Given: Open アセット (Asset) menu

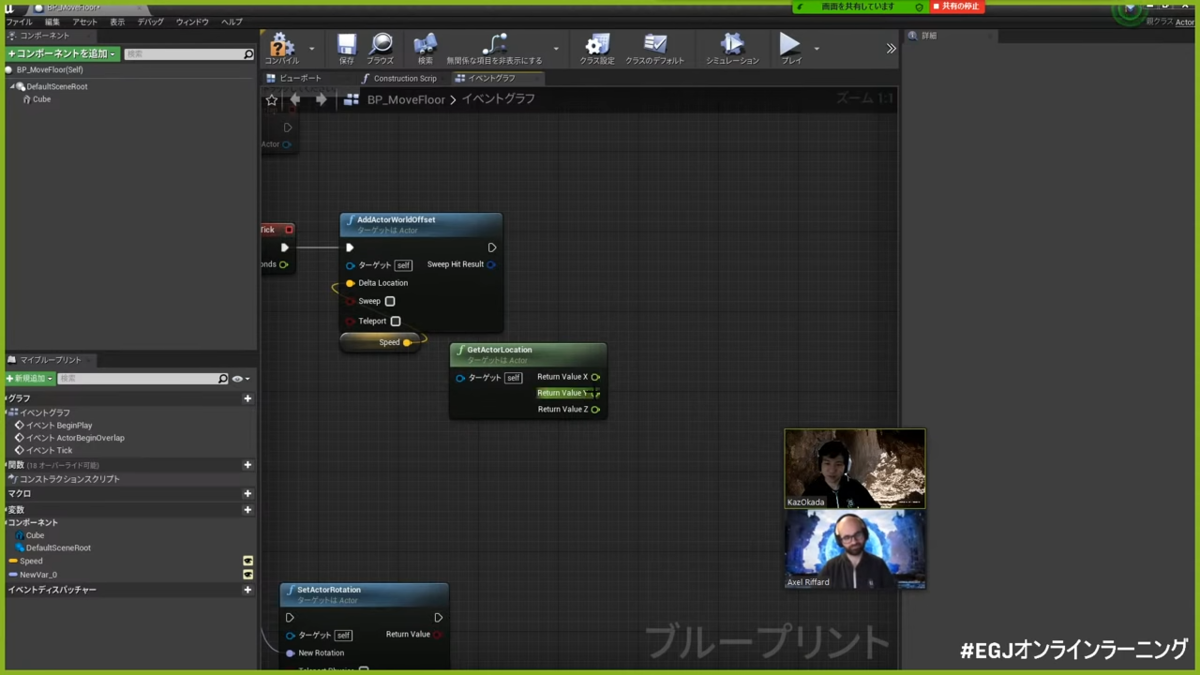Looking at the screenshot, I should 85,22.
